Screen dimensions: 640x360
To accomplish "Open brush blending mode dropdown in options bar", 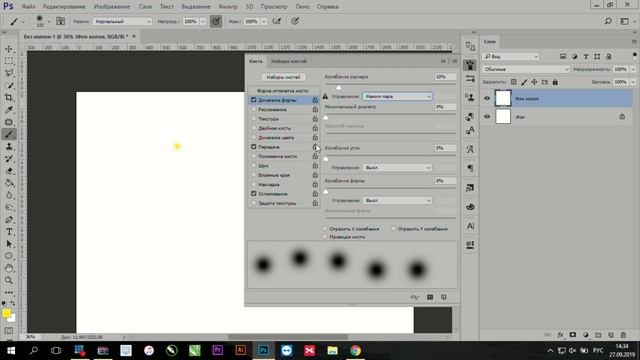I will pos(122,21).
